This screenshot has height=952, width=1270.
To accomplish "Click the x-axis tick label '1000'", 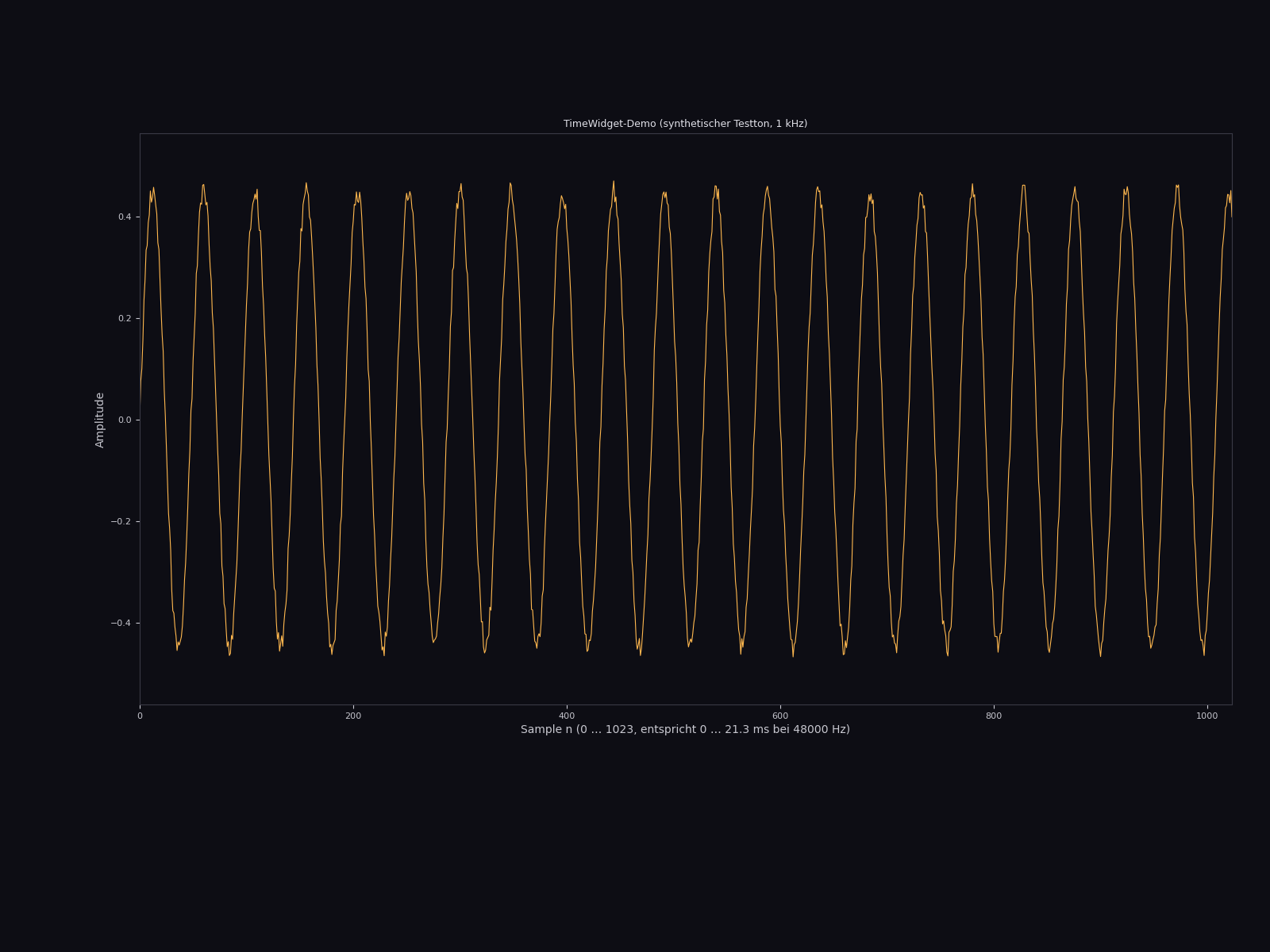I will coord(1207,716).
